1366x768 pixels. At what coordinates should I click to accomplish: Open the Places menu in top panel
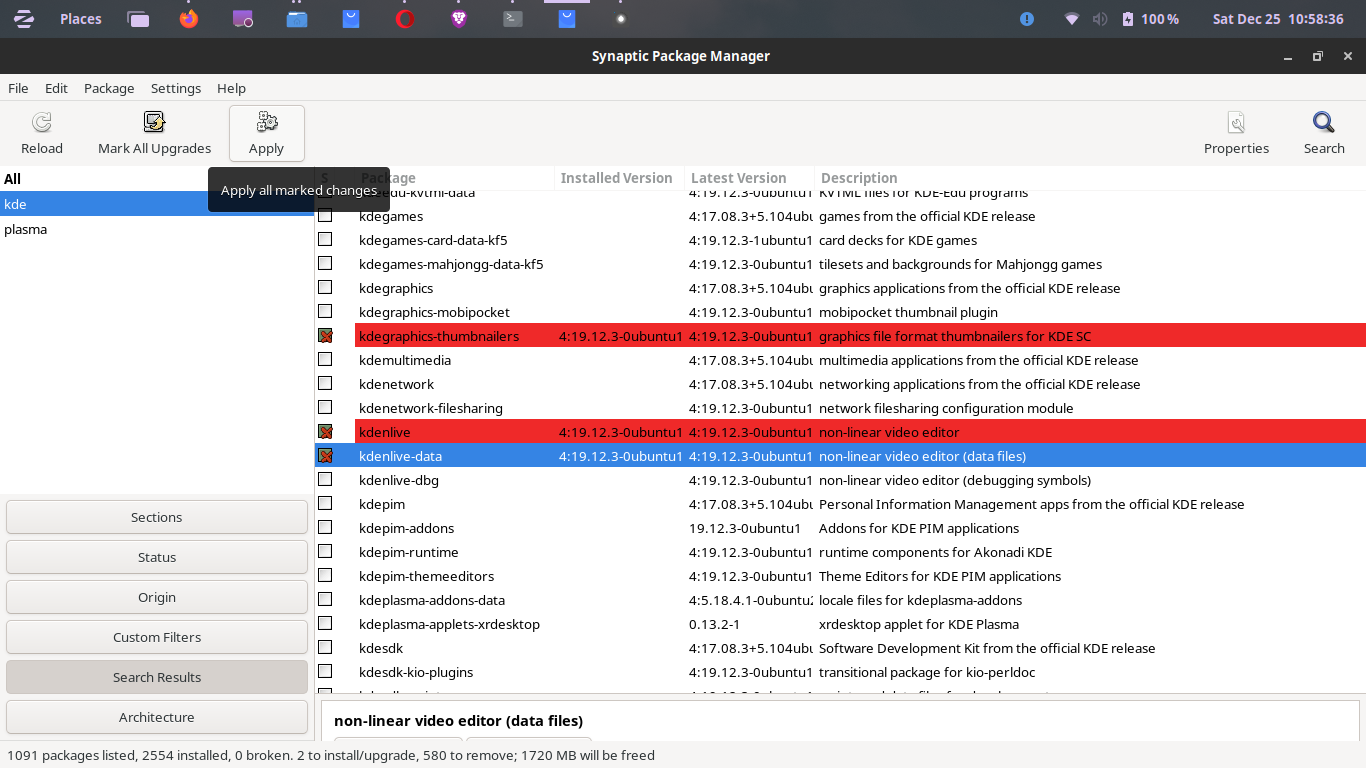click(80, 19)
